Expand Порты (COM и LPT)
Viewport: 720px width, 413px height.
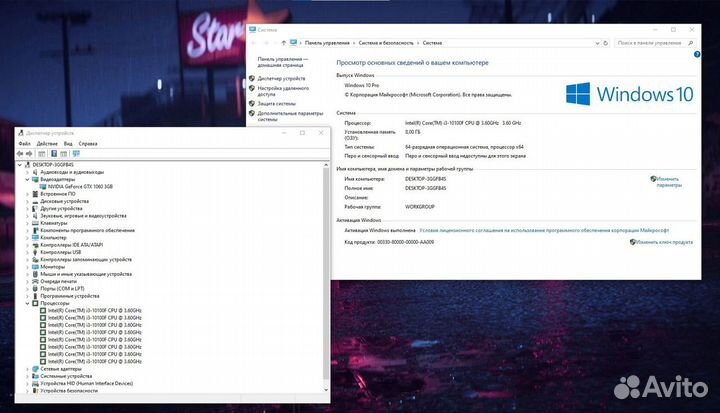click(28, 289)
